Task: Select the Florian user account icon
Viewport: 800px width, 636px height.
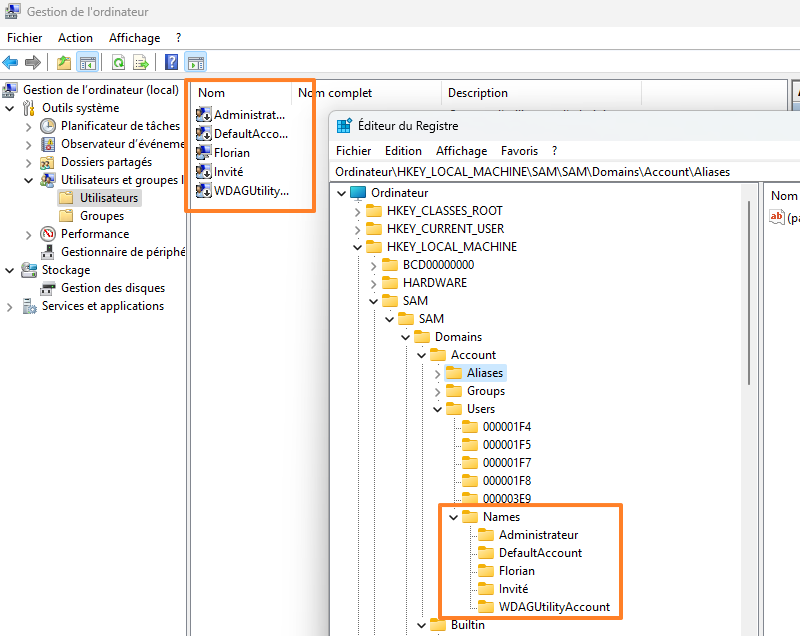Action: click(x=205, y=153)
